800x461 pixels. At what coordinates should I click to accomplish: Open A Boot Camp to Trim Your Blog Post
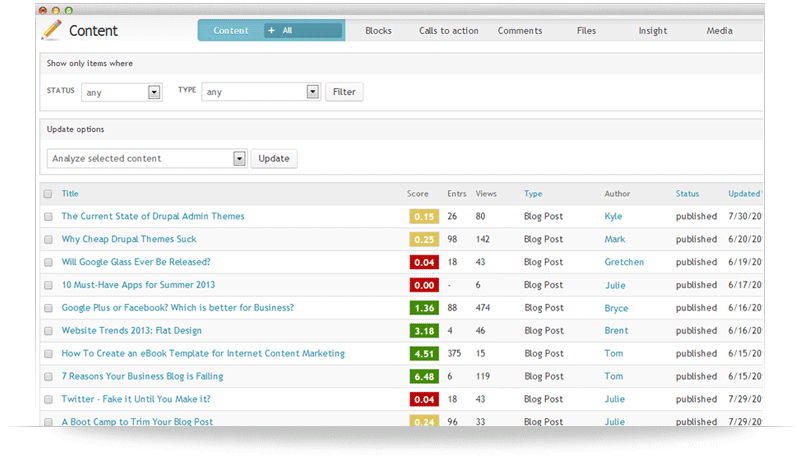click(137, 422)
